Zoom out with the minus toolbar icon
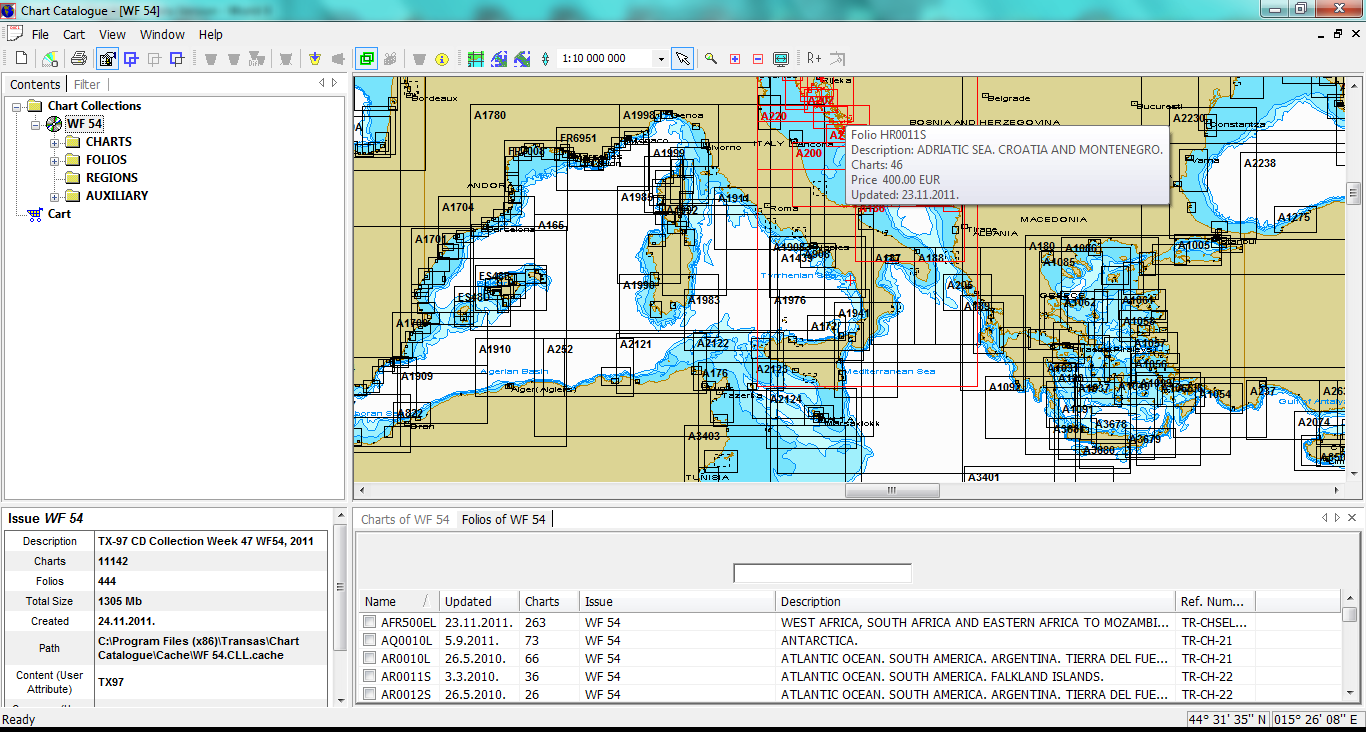The height and width of the screenshot is (732, 1366). pyautogui.click(x=757, y=58)
